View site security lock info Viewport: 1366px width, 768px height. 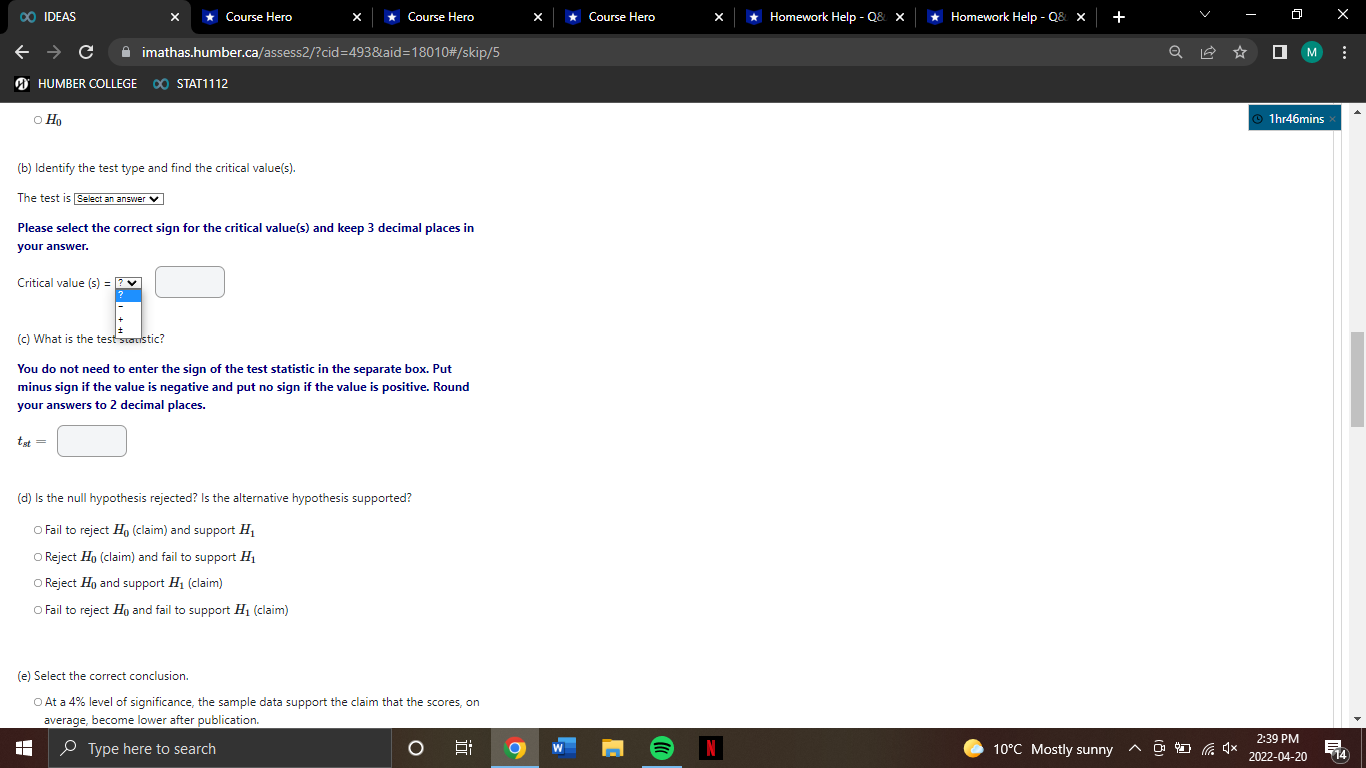[126, 52]
